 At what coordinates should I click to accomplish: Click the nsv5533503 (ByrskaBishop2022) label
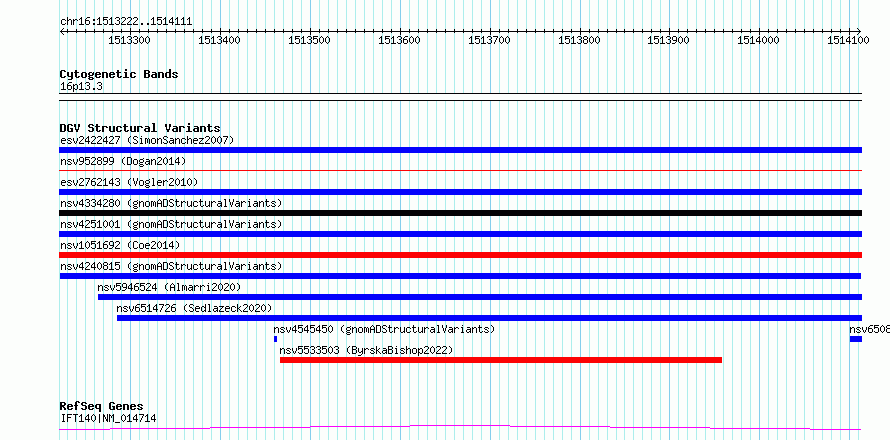point(367,350)
